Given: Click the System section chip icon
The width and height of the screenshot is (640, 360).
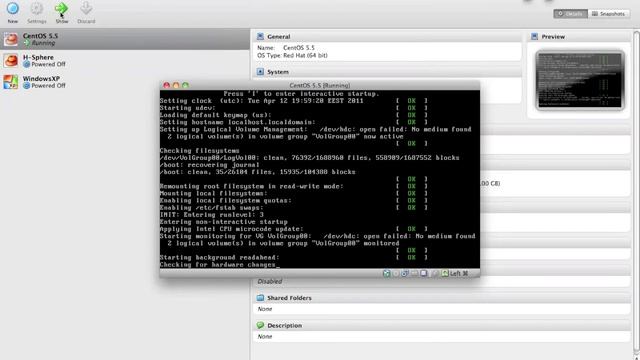Looking at the screenshot, I should coord(260,72).
